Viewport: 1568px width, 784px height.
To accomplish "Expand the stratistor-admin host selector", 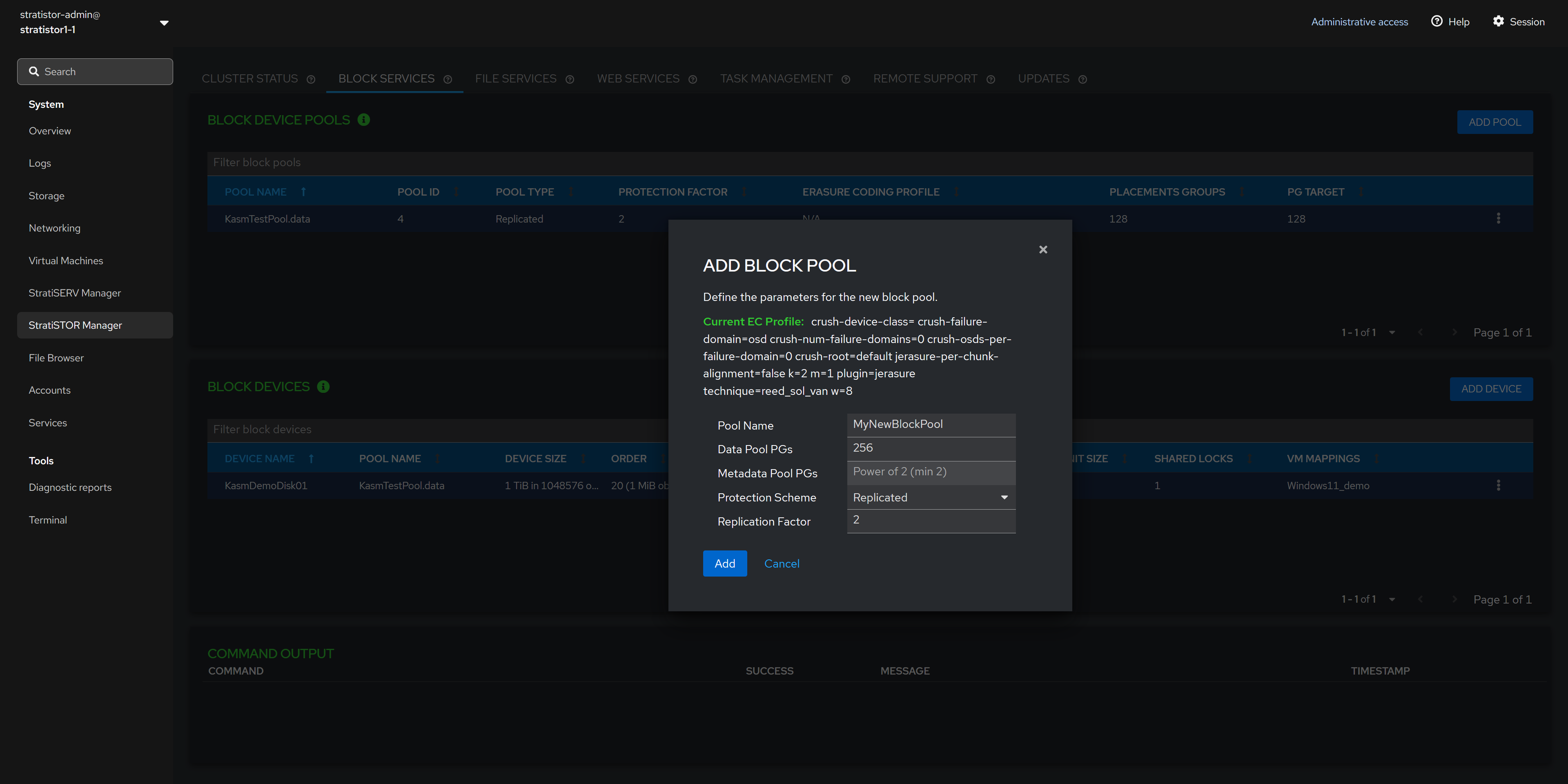I will click(x=164, y=22).
